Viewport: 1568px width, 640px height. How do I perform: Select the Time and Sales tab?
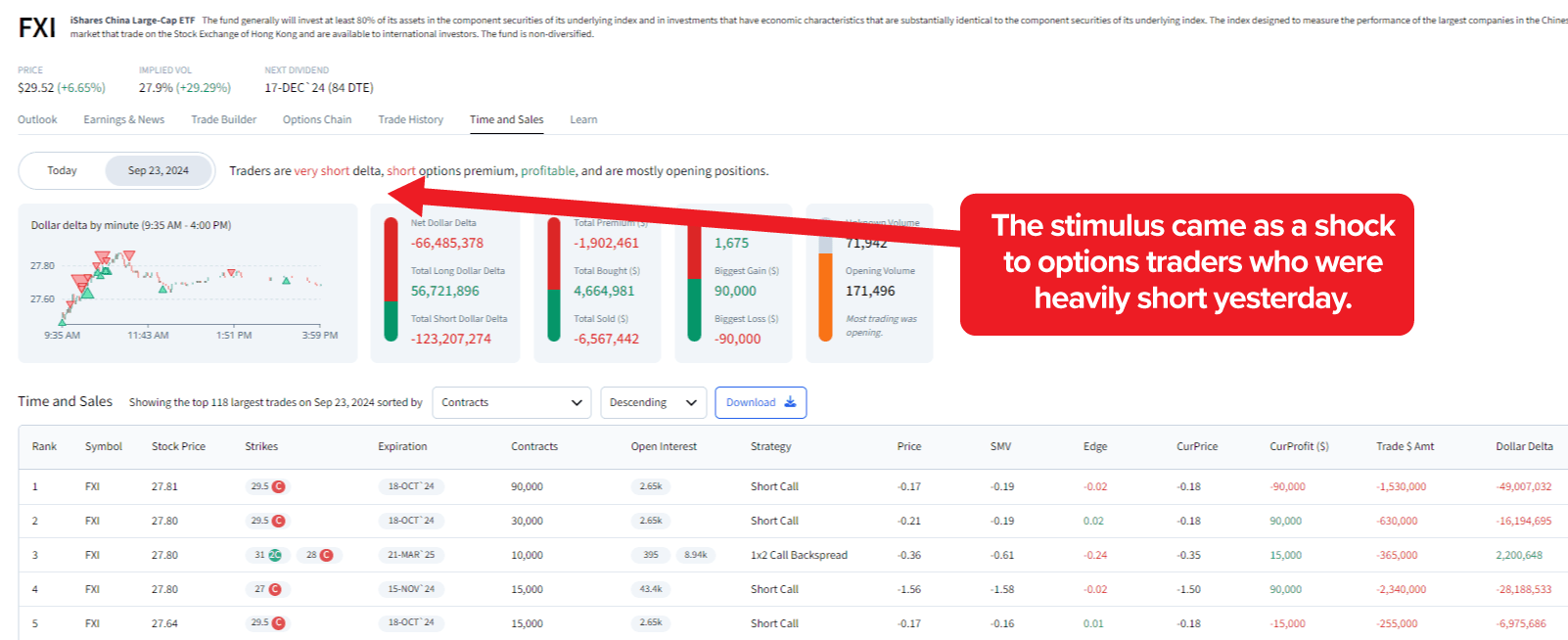click(506, 119)
